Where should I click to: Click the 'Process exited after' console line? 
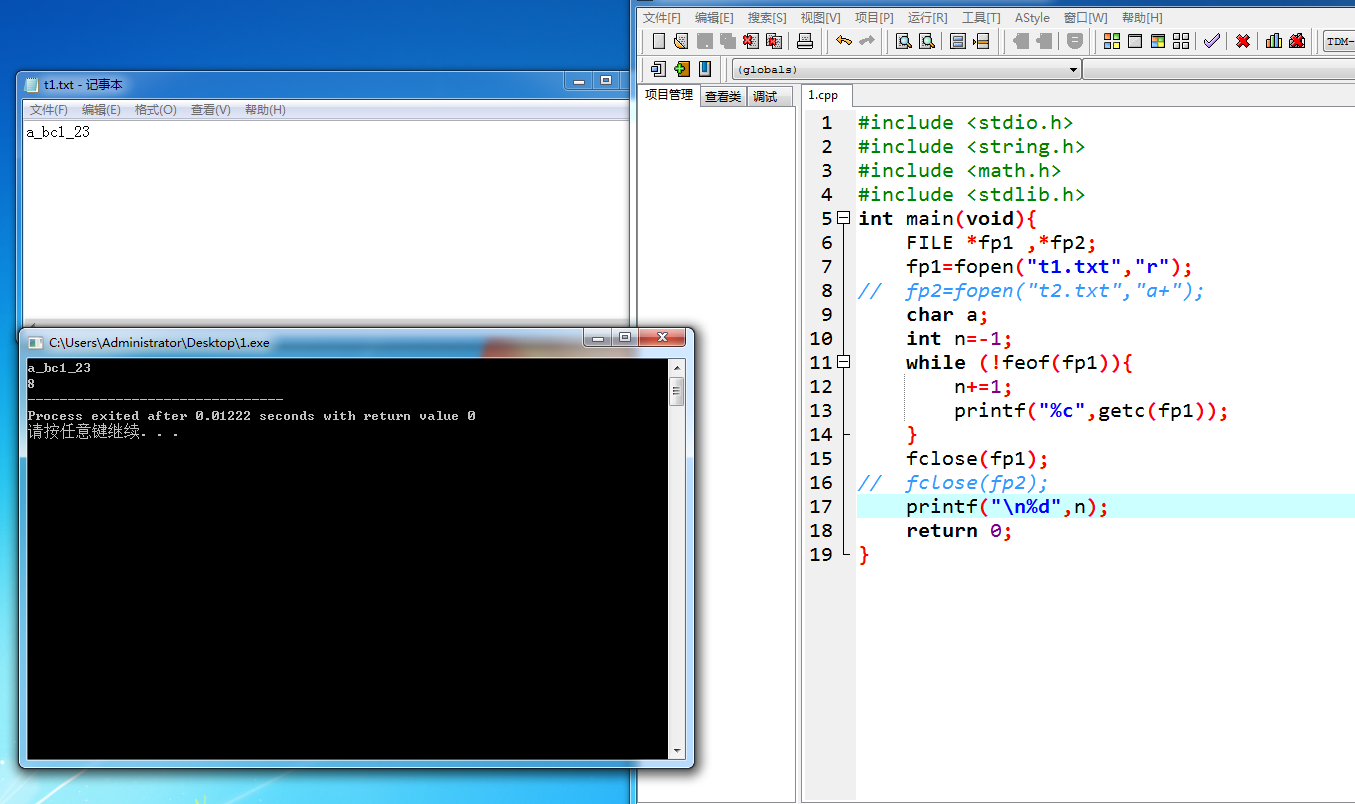coord(252,416)
